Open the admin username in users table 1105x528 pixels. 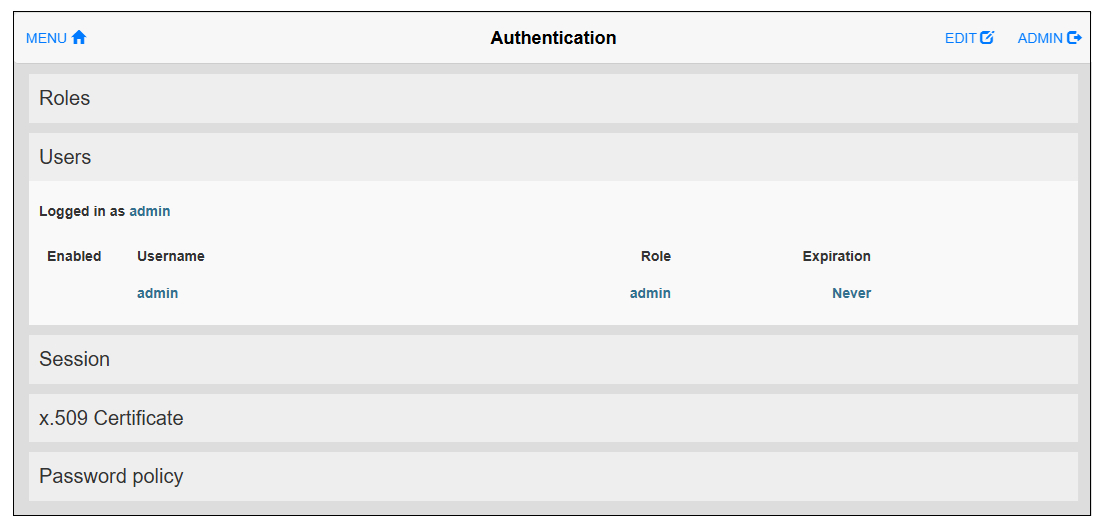(157, 293)
